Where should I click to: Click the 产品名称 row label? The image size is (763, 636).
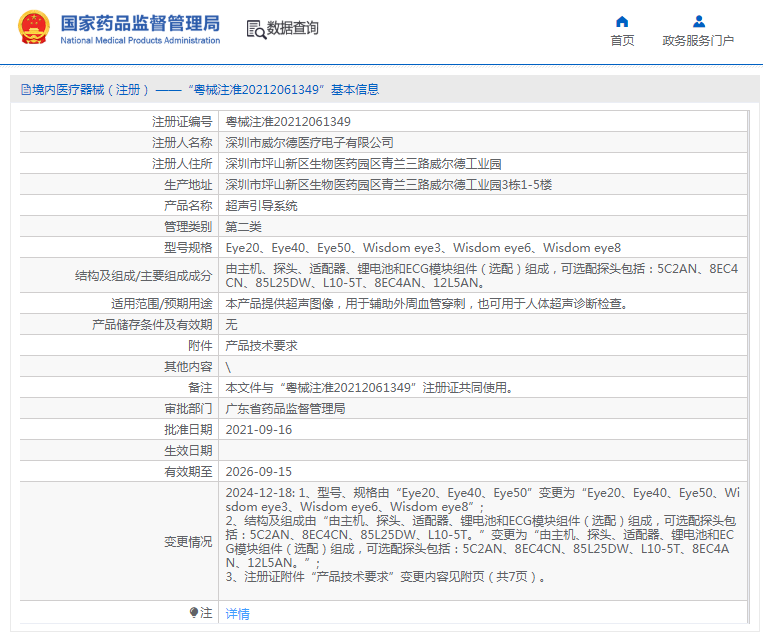coord(188,206)
